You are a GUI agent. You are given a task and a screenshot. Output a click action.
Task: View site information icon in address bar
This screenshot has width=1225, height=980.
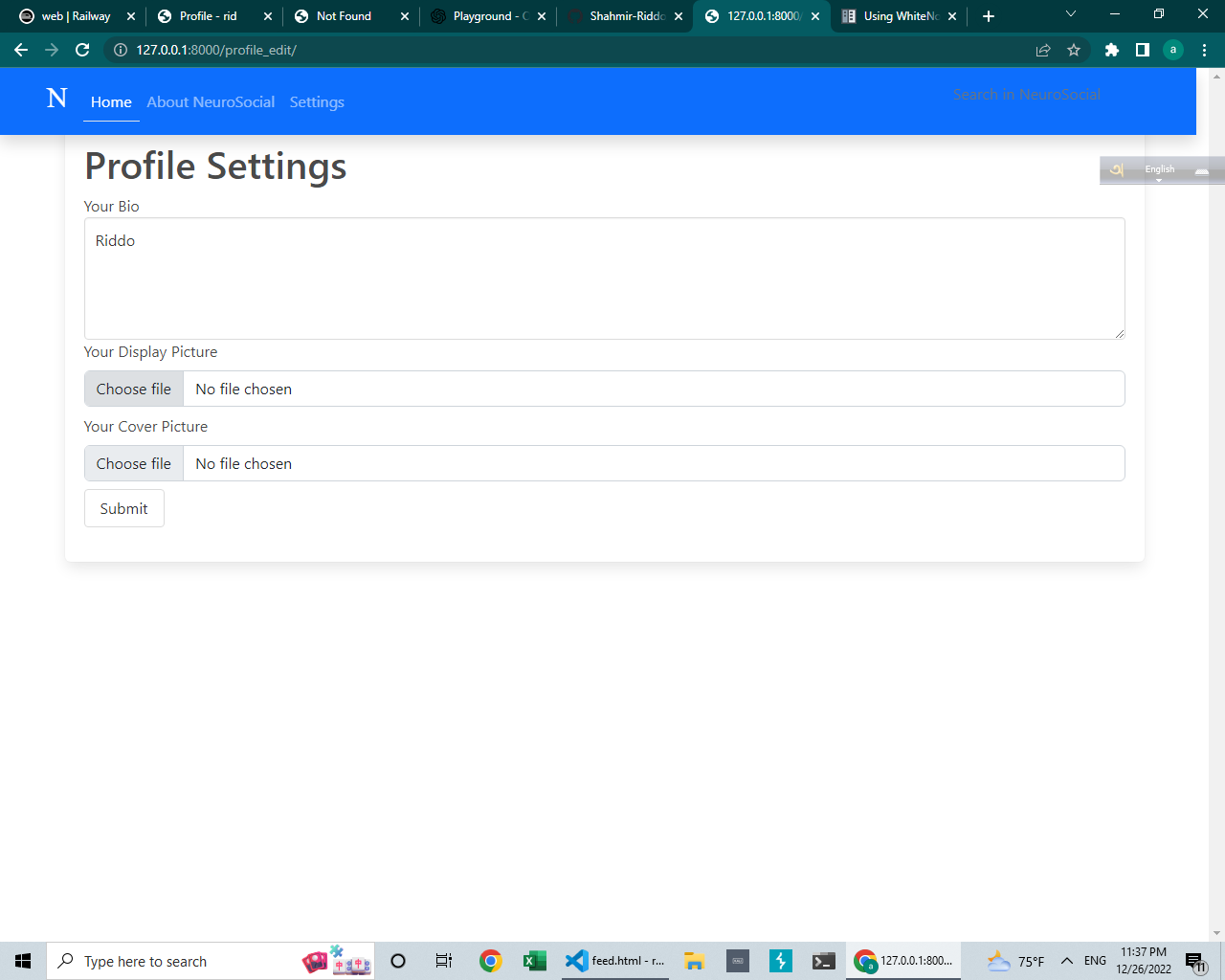point(121,50)
